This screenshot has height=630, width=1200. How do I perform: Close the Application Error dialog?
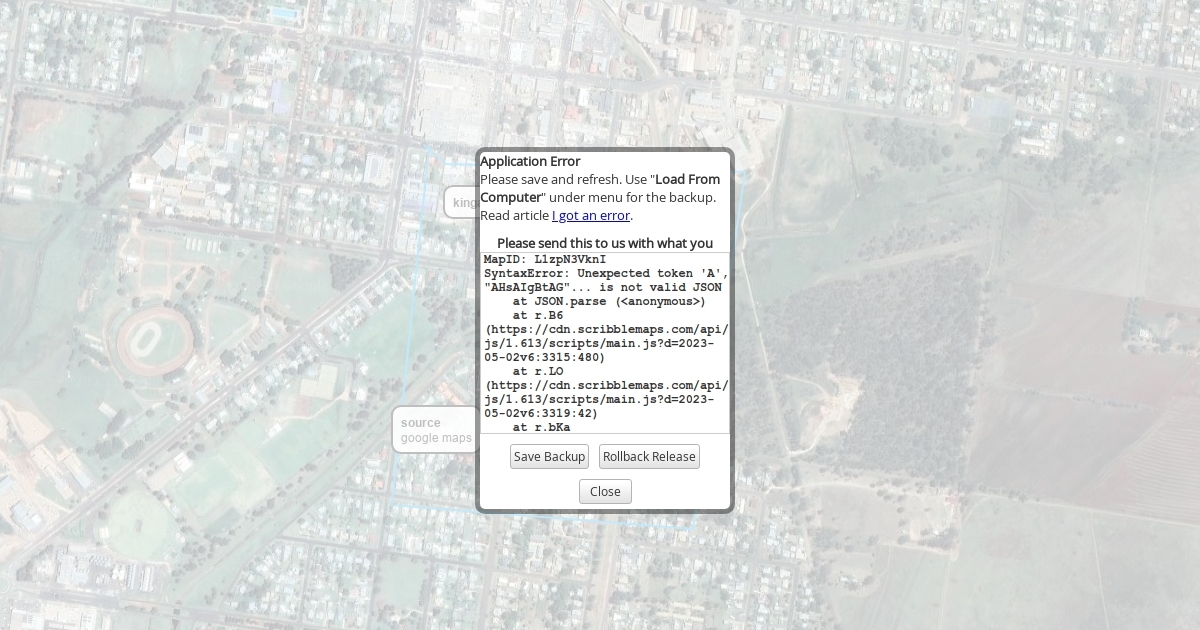pyautogui.click(x=605, y=491)
